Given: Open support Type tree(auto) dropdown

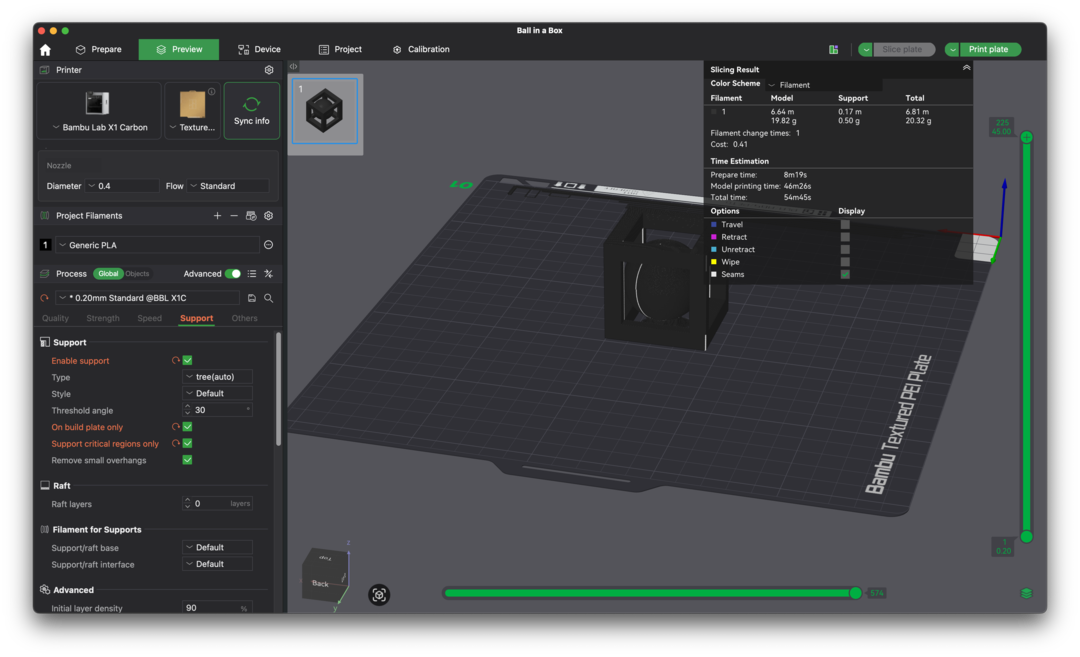Looking at the screenshot, I should [217, 377].
